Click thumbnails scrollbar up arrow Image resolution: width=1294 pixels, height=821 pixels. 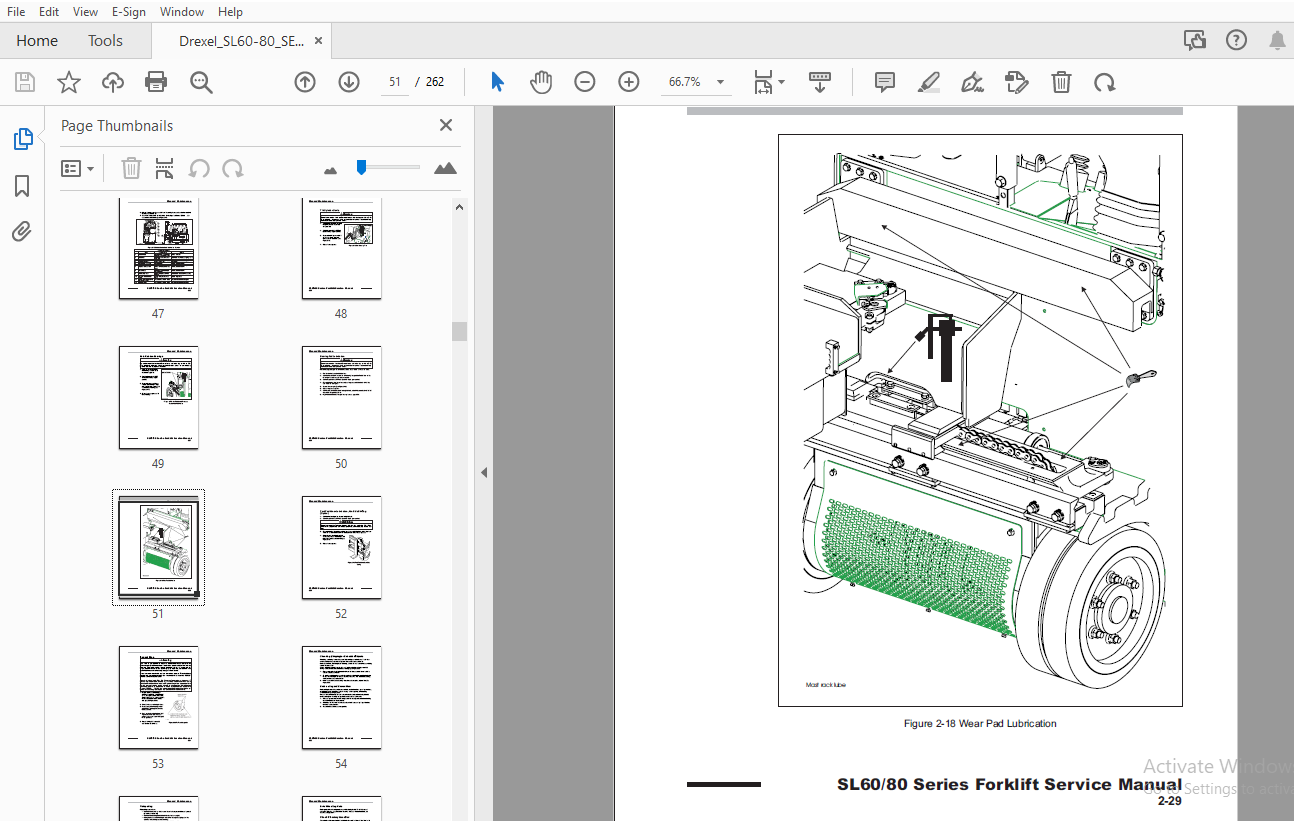click(459, 207)
